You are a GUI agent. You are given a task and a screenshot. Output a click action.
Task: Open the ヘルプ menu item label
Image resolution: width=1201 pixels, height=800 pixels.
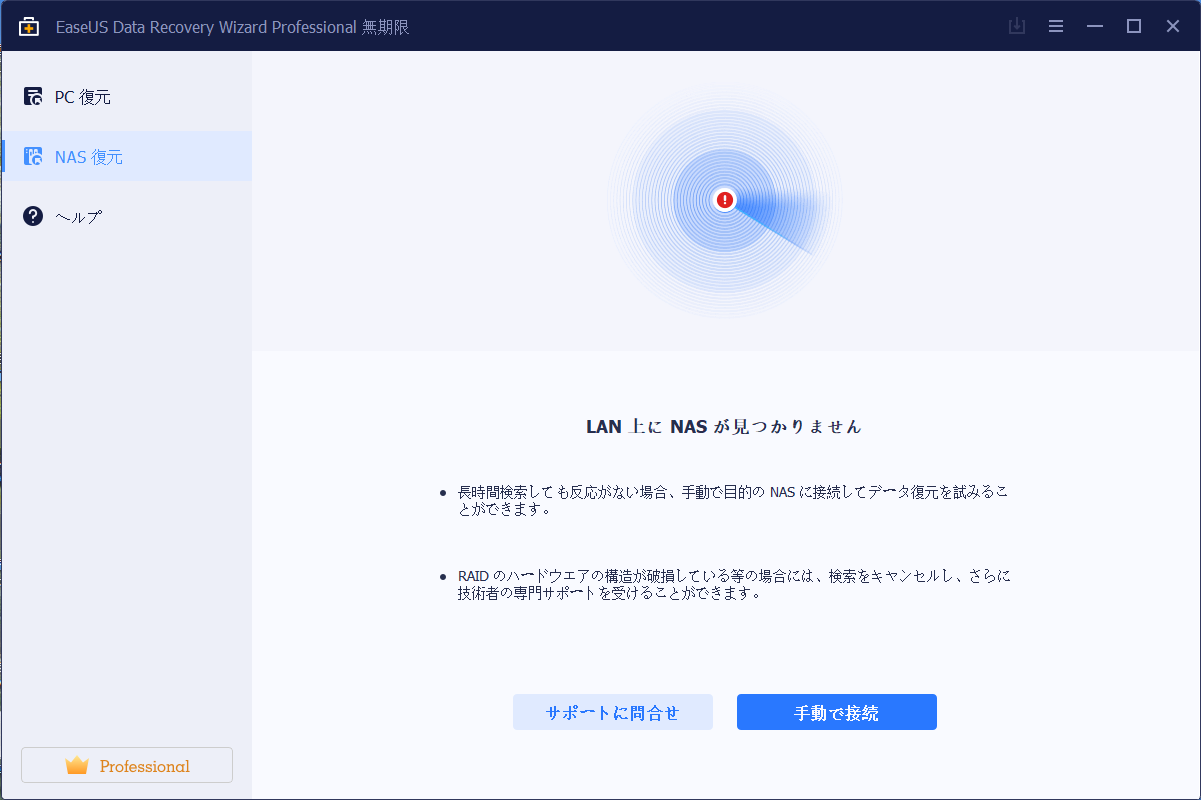[x=78, y=217]
